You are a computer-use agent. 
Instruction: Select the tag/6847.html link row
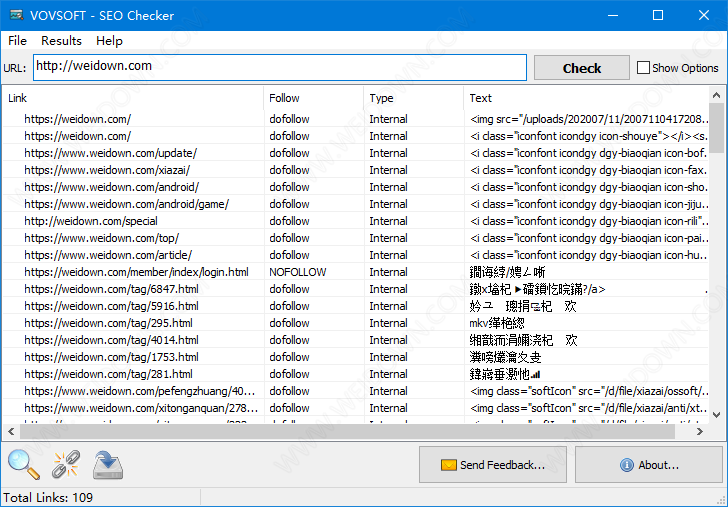(x=356, y=289)
